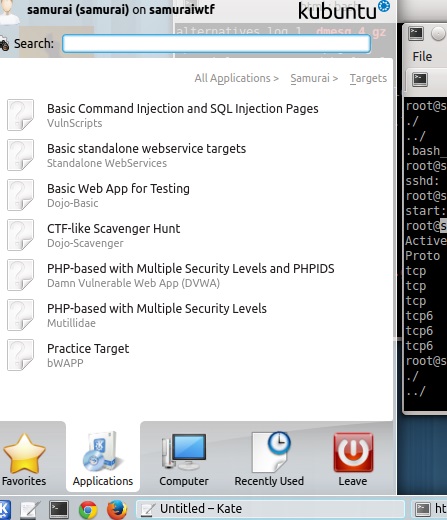The width and height of the screenshot is (447, 520).
Task: Launch Firefox from the taskbar
Action: [x=117, y=510]
